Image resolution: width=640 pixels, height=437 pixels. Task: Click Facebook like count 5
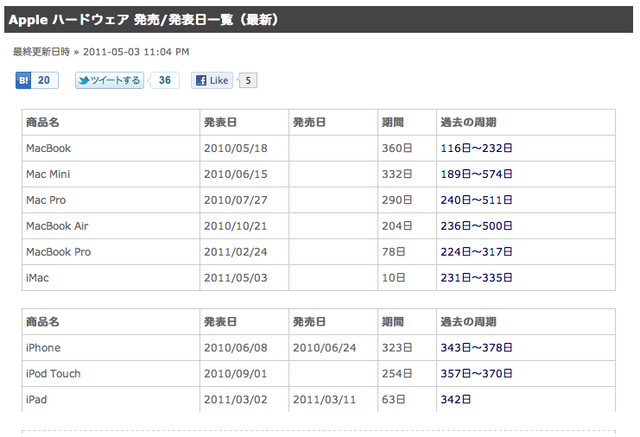(248, 80)
